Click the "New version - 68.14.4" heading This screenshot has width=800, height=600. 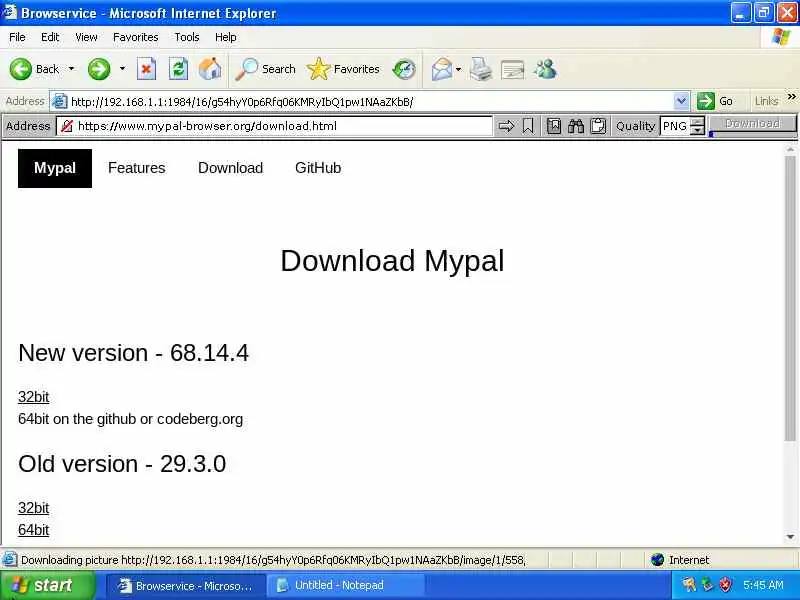[133, 353]
